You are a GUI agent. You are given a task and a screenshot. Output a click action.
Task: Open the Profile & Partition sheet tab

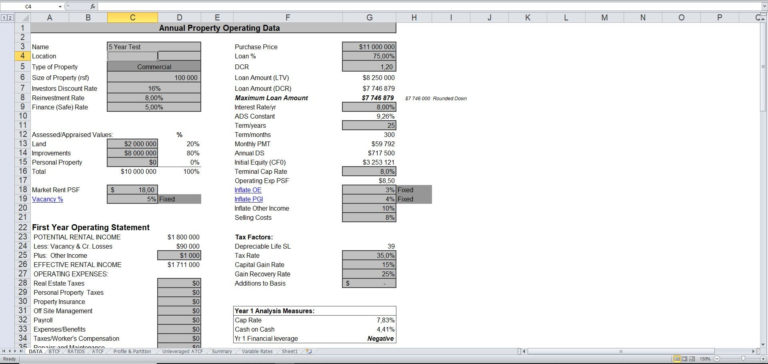coord(132,351)
